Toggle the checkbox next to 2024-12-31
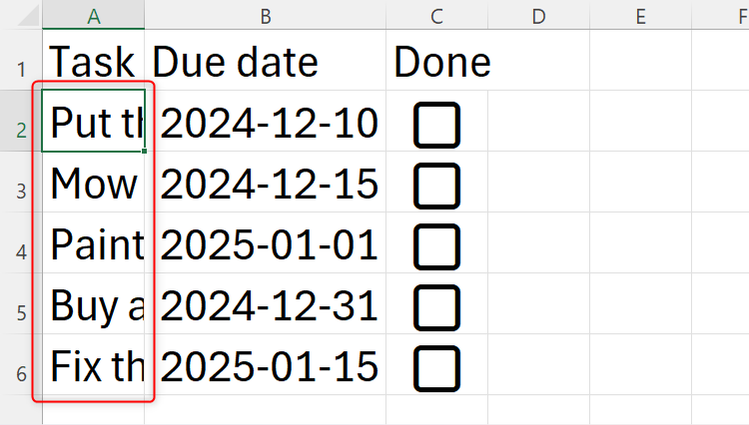The width and height of the screenshot is (749, 425). coord(437,306)
